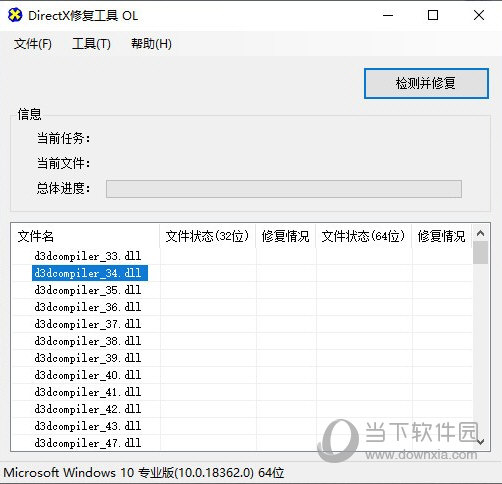This screenshot has width=502, height=484.
Task: Open the 工具(T) menu
Action: coord(91,44)
